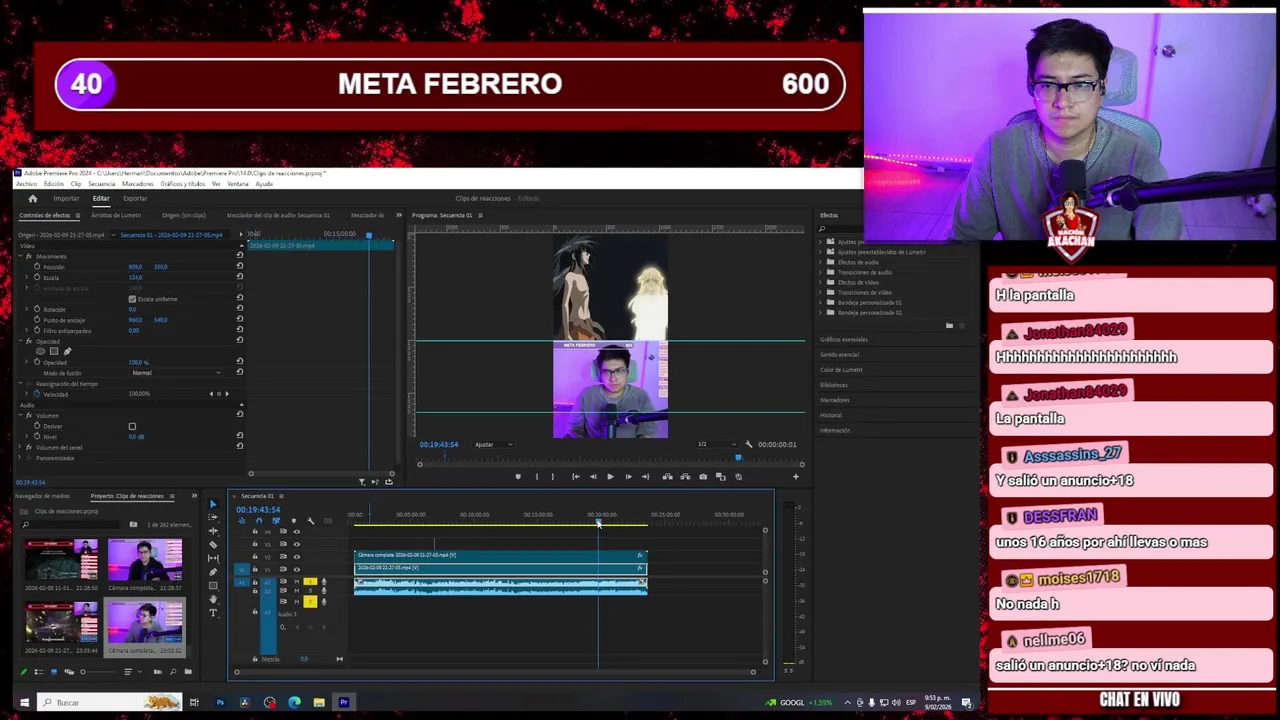Select the Ripple Edit tool
This screenshot has height=720, width=1280.
(x=213, y=531)
